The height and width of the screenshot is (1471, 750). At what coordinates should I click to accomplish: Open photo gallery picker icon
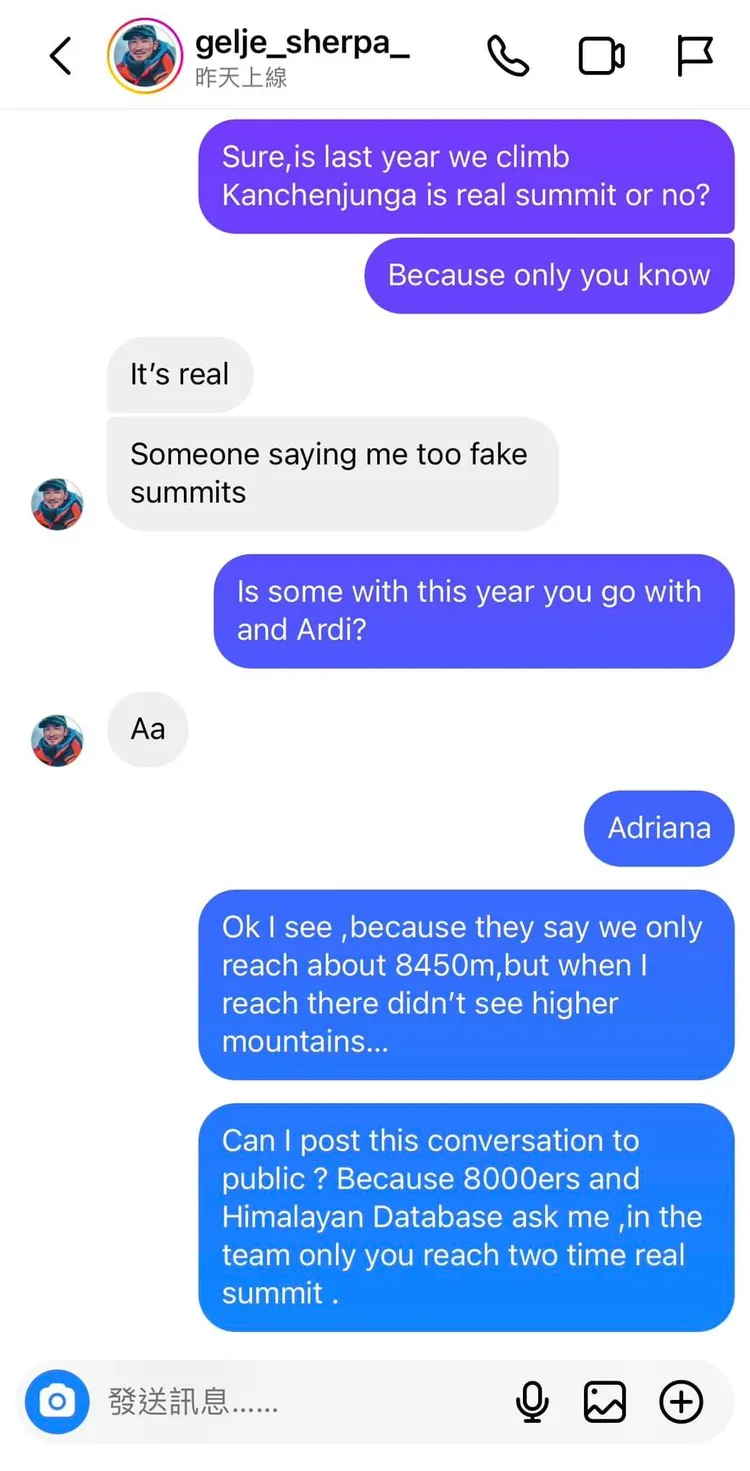coord(605,1402)
